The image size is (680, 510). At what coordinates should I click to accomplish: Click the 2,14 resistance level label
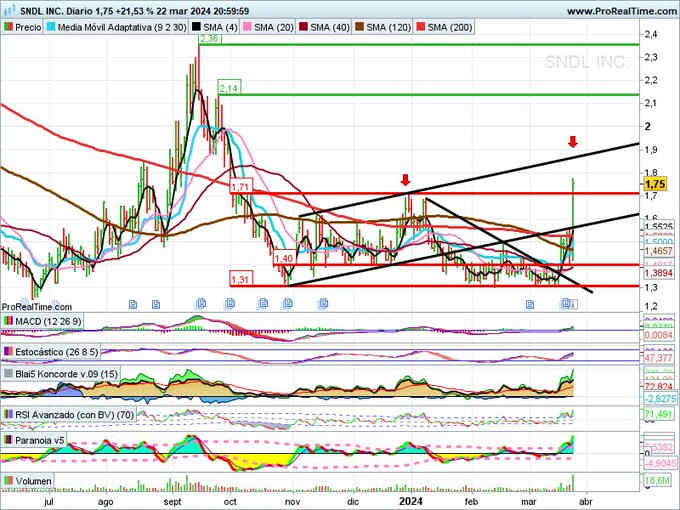point(229,88)
